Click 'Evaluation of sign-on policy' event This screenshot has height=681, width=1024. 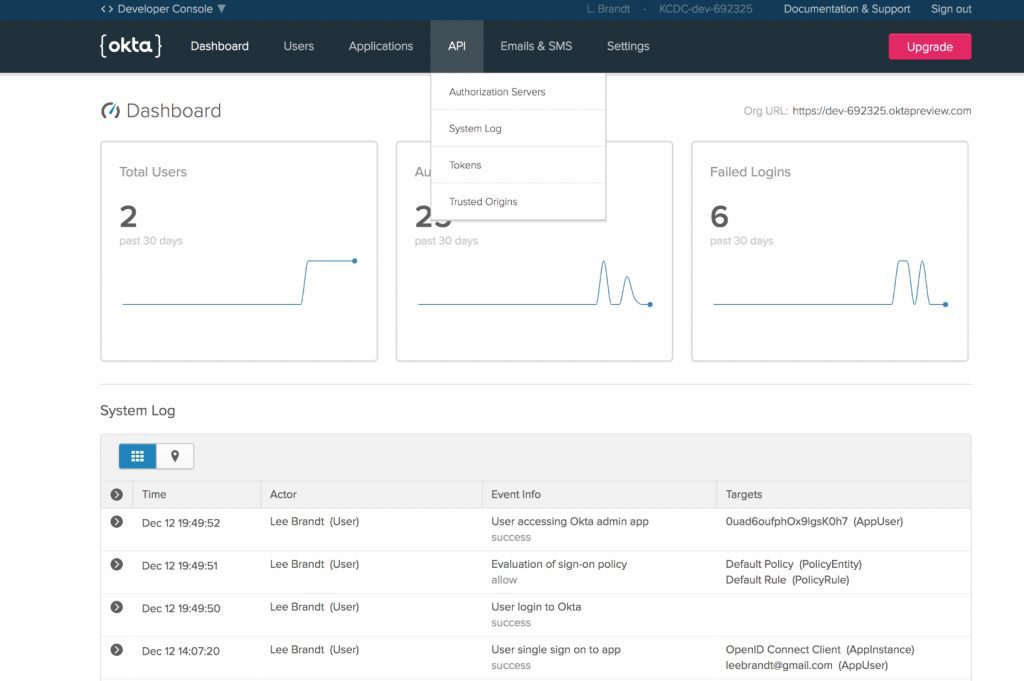pos(559,564)
